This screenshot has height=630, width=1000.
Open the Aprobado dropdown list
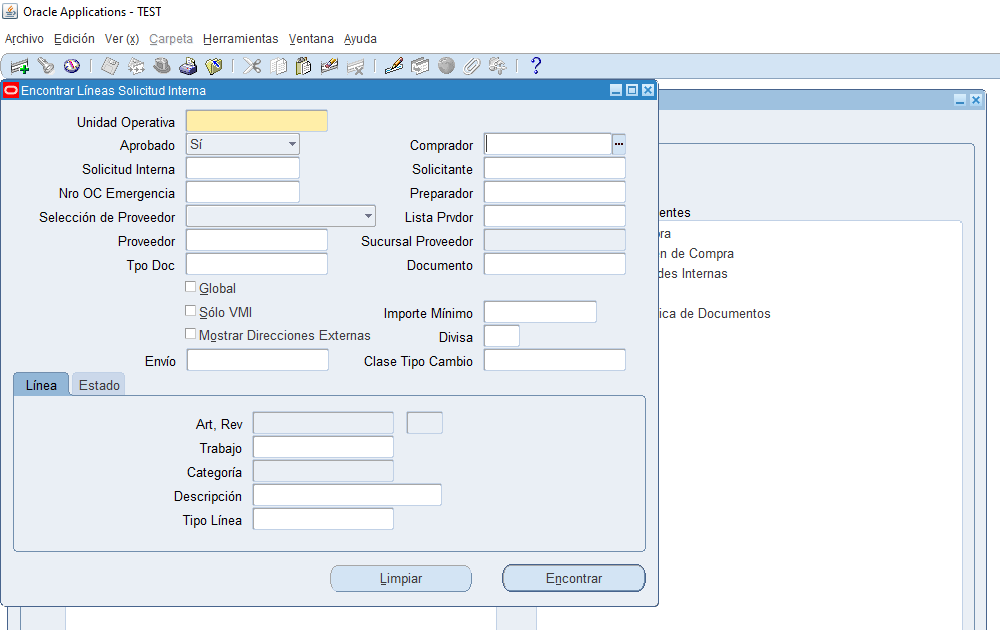click(x=292, y=145)
